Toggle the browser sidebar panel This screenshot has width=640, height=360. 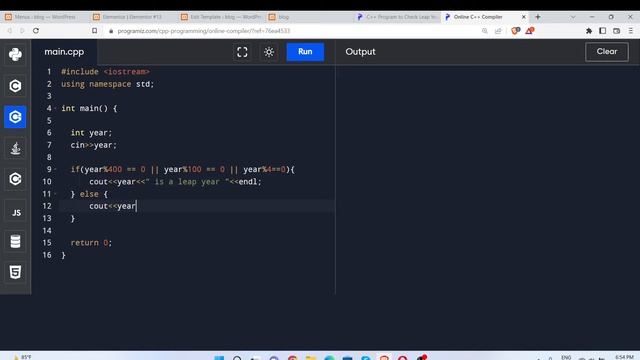point(602,31)
